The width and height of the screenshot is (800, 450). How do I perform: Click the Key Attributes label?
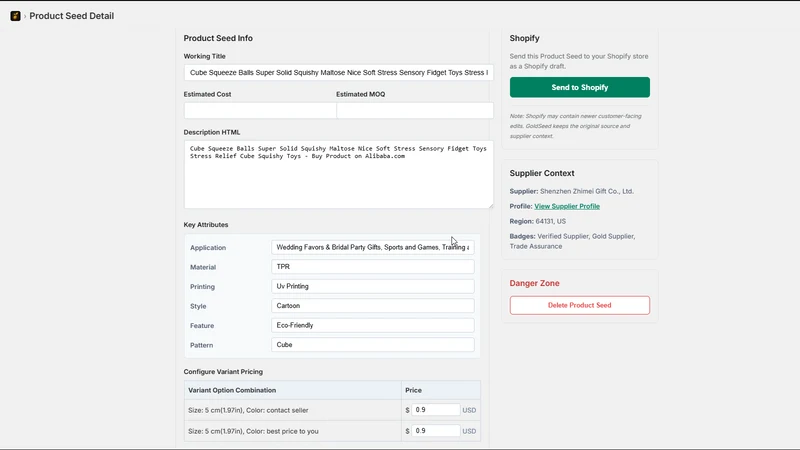click(206, 224)
